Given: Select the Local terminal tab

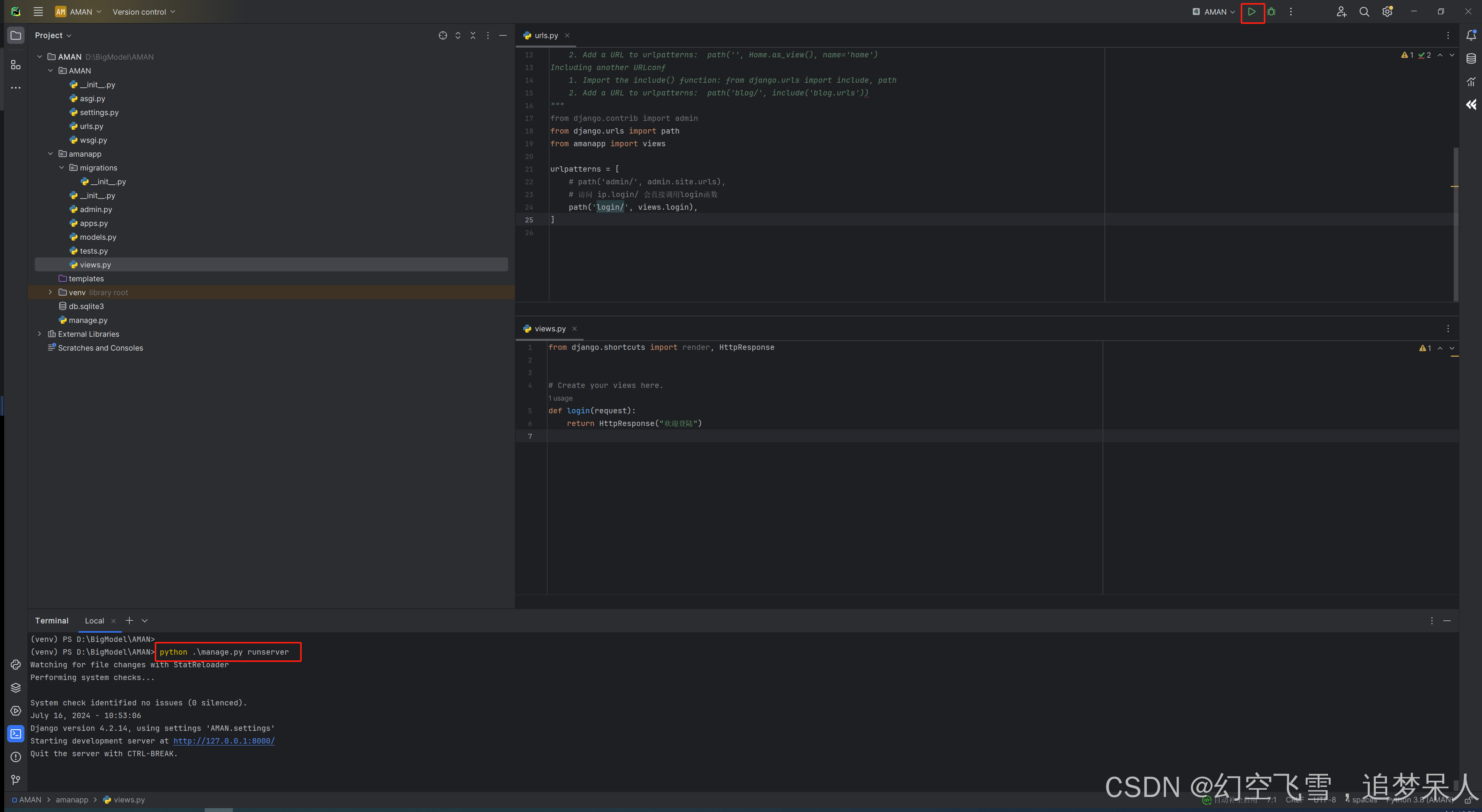Looking at the screenshot, I should [x=94, y=620].
